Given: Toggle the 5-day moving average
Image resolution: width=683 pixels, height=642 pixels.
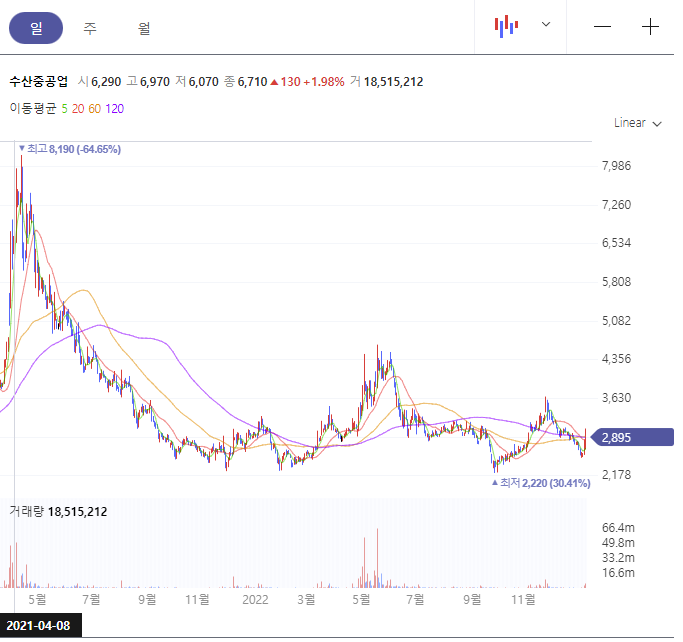Looking at the screenshot, I should tap(64, 109).
